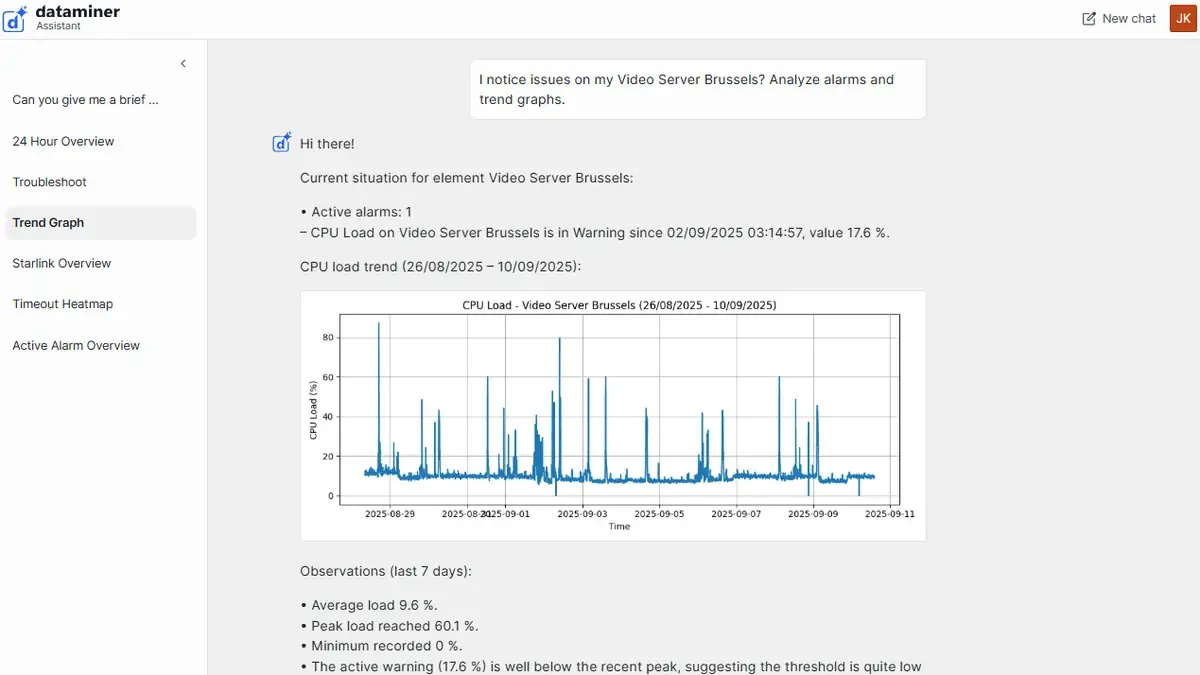Collapse the sidebar with the chevron arrow
The height and width of the screenshot is (675, 1200).
click(183, 64)
